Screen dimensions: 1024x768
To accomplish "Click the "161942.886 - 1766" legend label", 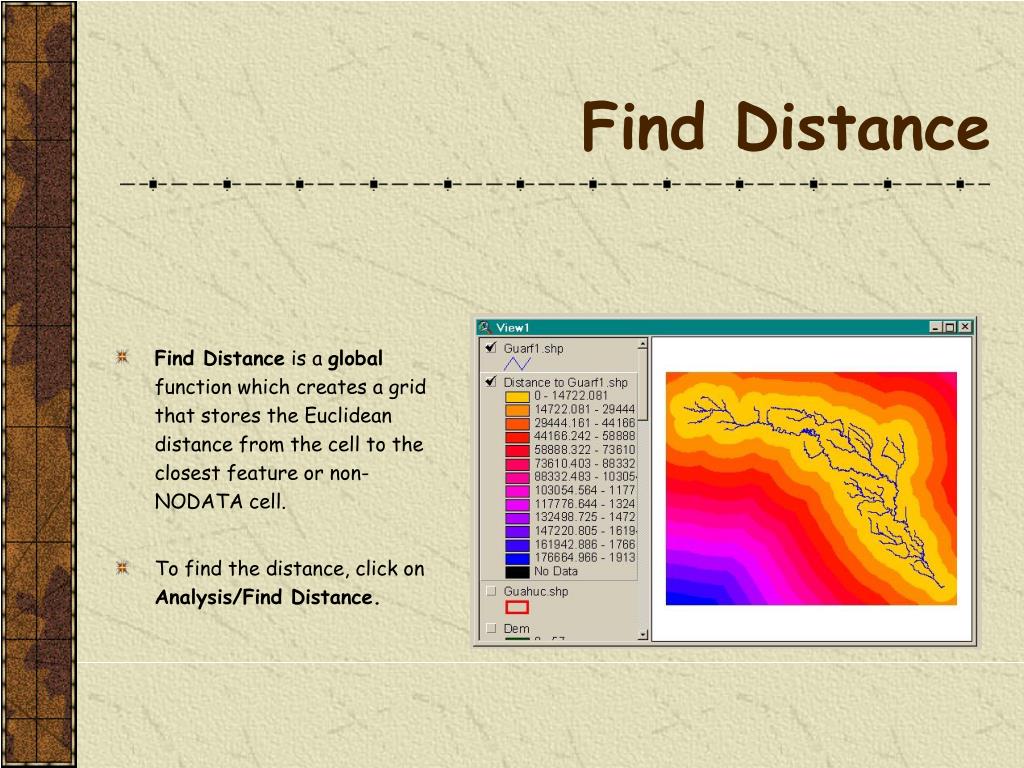I will tap(584, 545).
